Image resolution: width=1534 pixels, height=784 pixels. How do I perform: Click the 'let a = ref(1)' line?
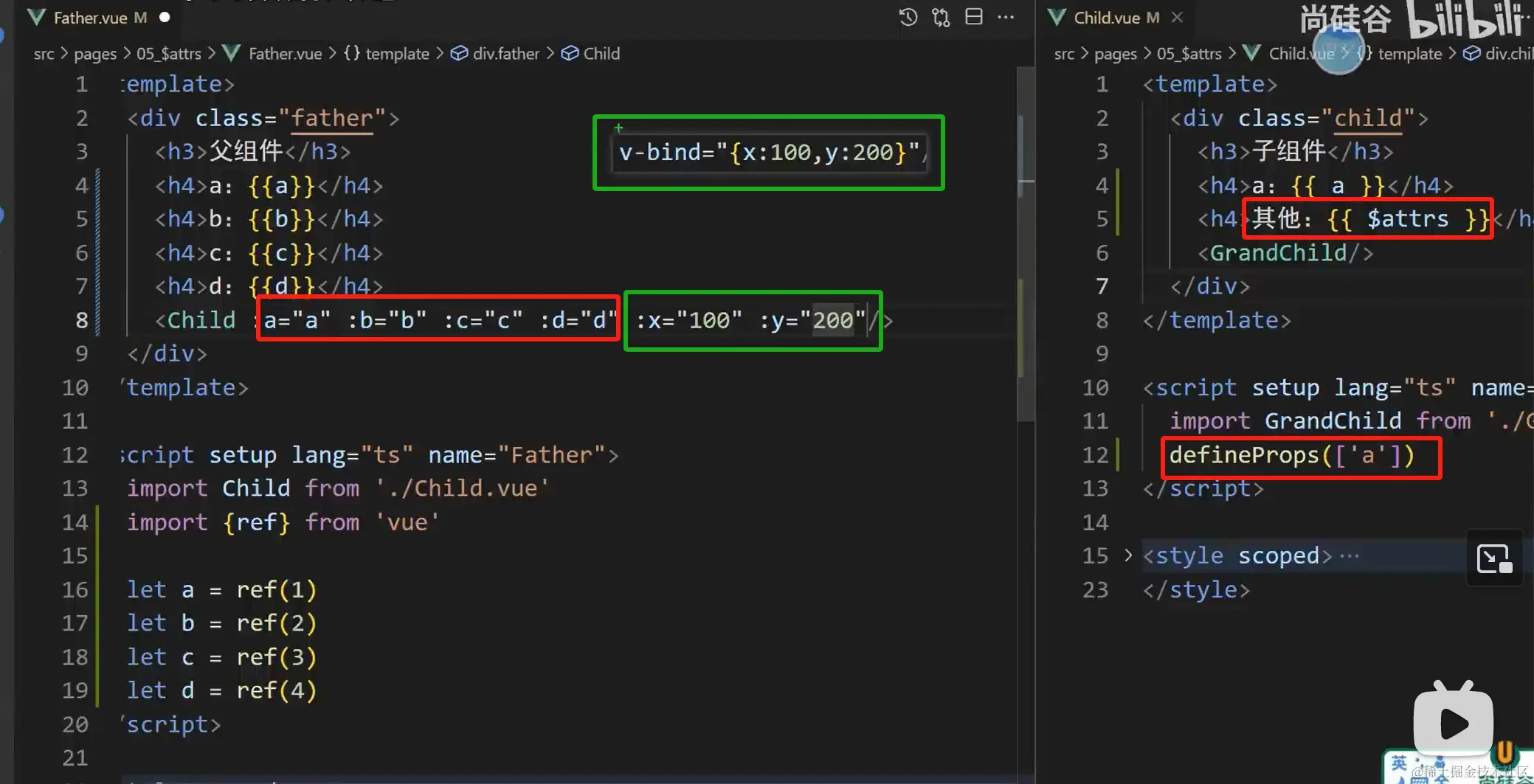pos(221,589)
